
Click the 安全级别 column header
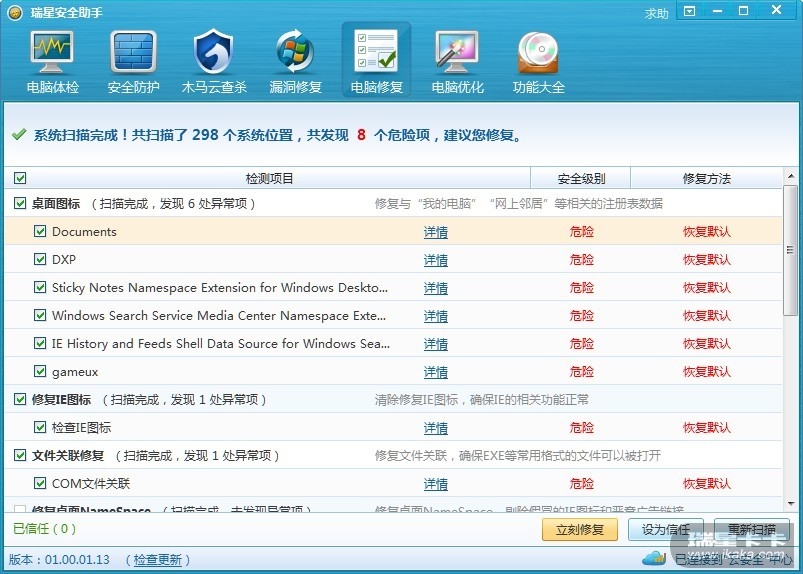(581, 179)
